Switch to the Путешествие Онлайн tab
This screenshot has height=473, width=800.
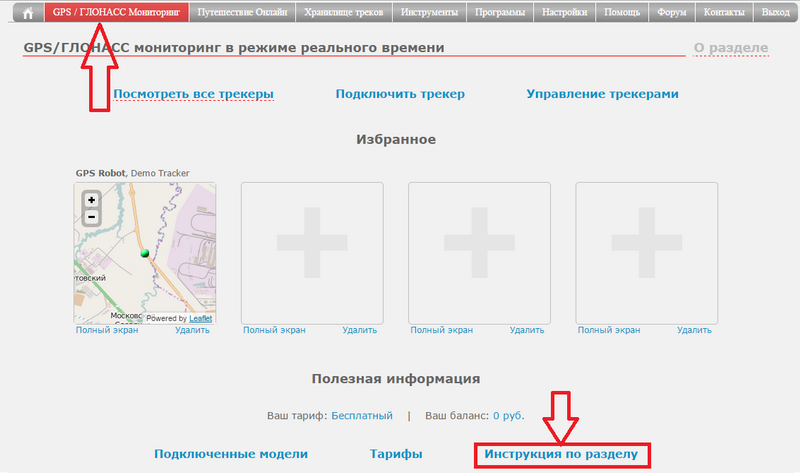coord(242,13)
